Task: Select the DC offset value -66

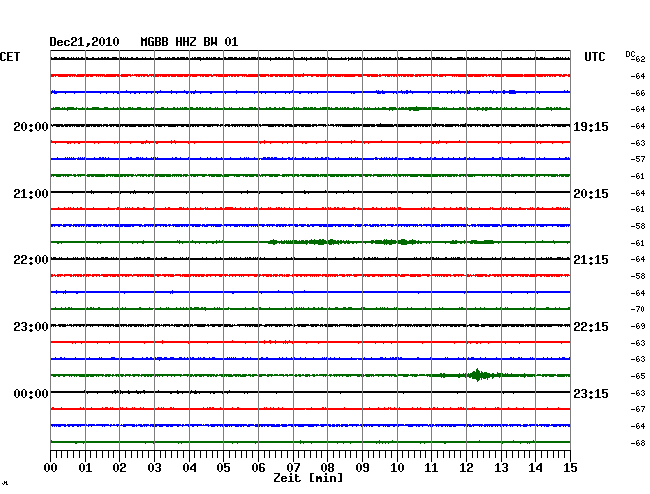Action: coord(638,93)
